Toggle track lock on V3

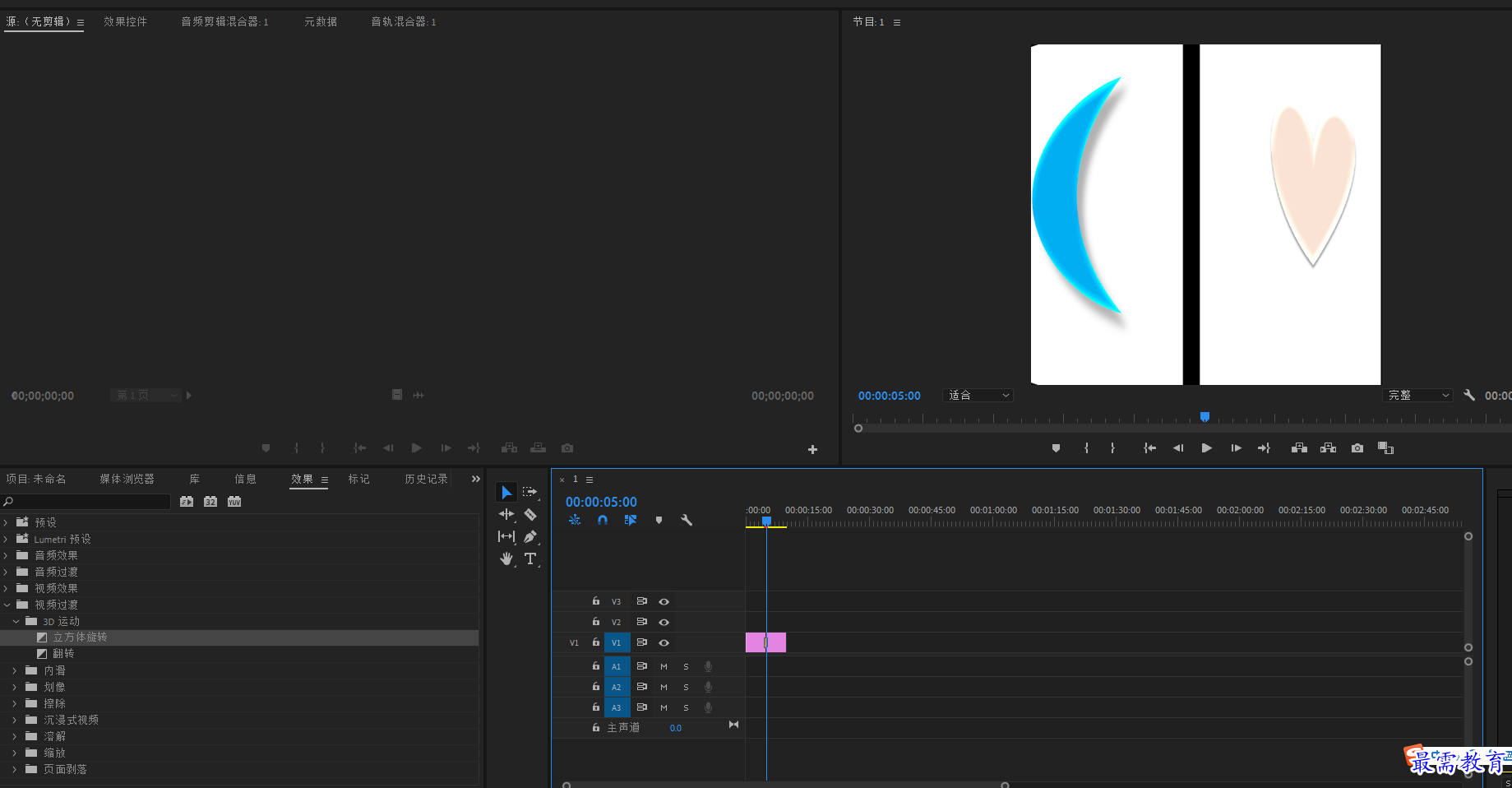click(x=596, y=601)
